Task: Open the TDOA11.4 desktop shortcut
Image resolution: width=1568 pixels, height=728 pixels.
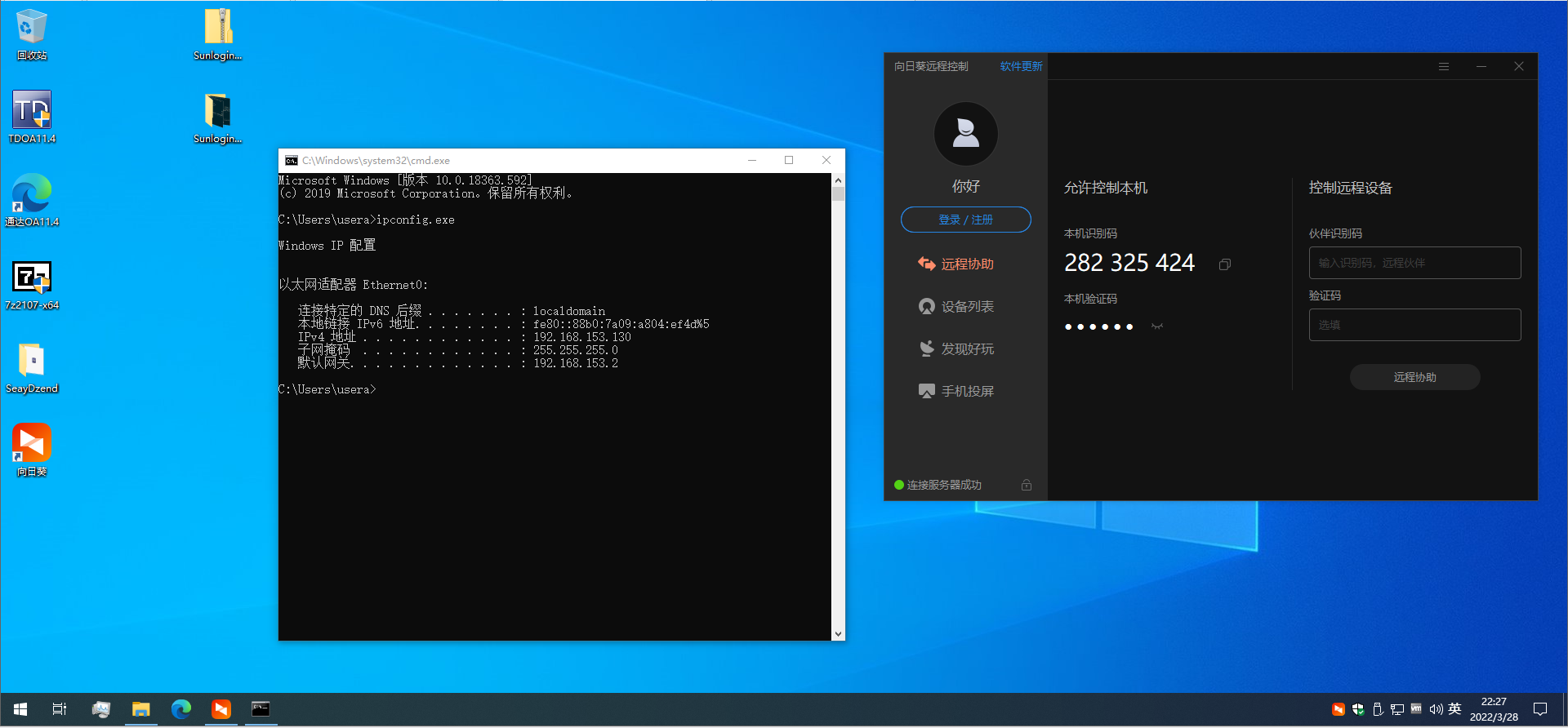Action: (x=32, y=118)
